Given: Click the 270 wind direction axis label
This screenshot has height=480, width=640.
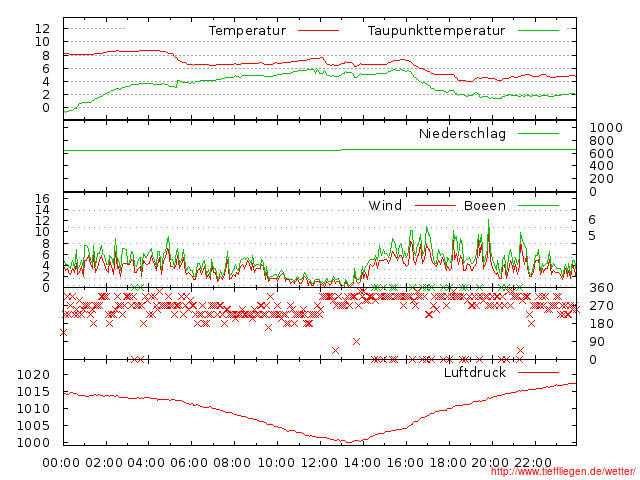Looking at the screenshot, I should [x=602, y=306].
